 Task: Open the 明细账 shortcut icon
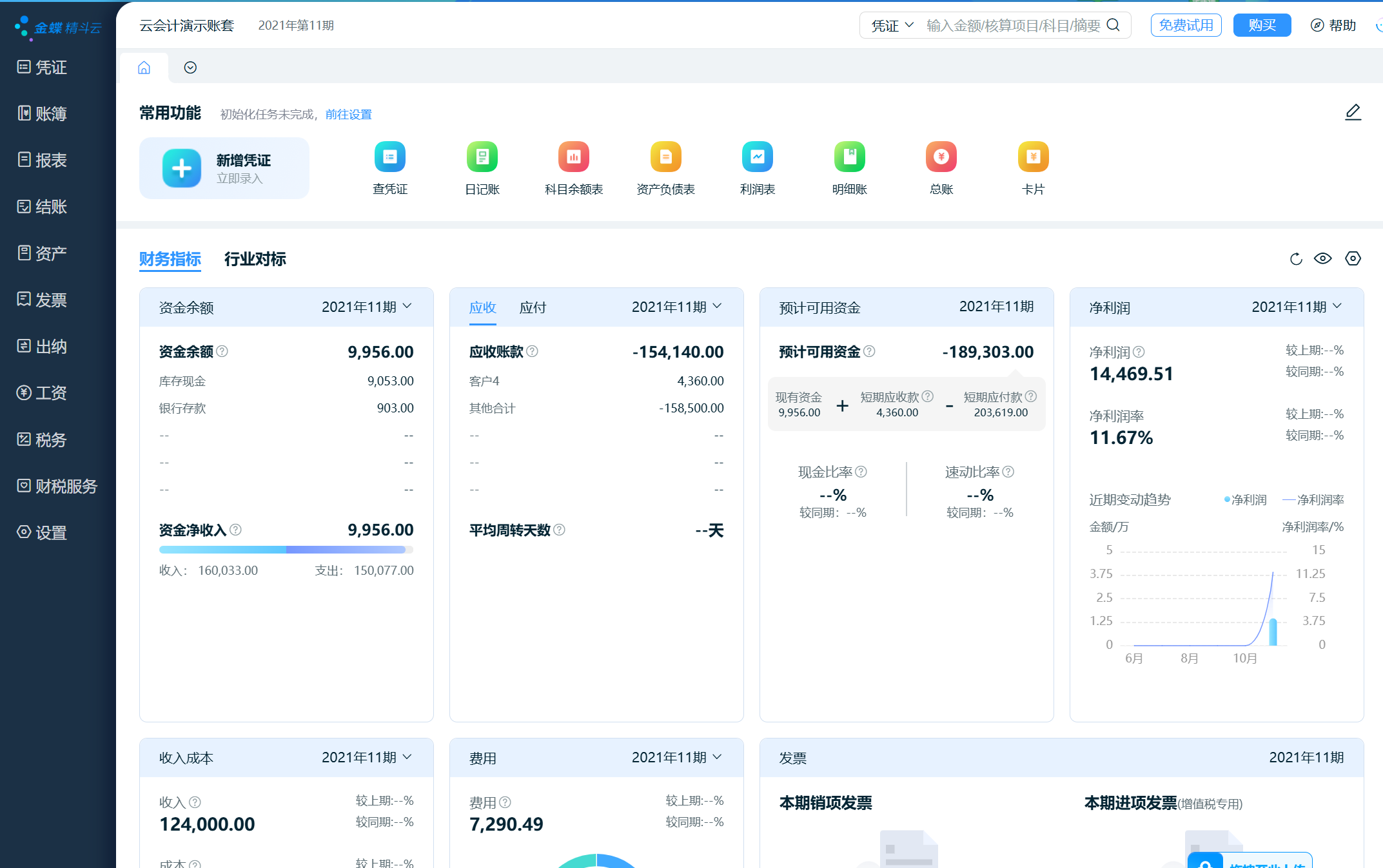pyautogui.click(x=850, y=157)
